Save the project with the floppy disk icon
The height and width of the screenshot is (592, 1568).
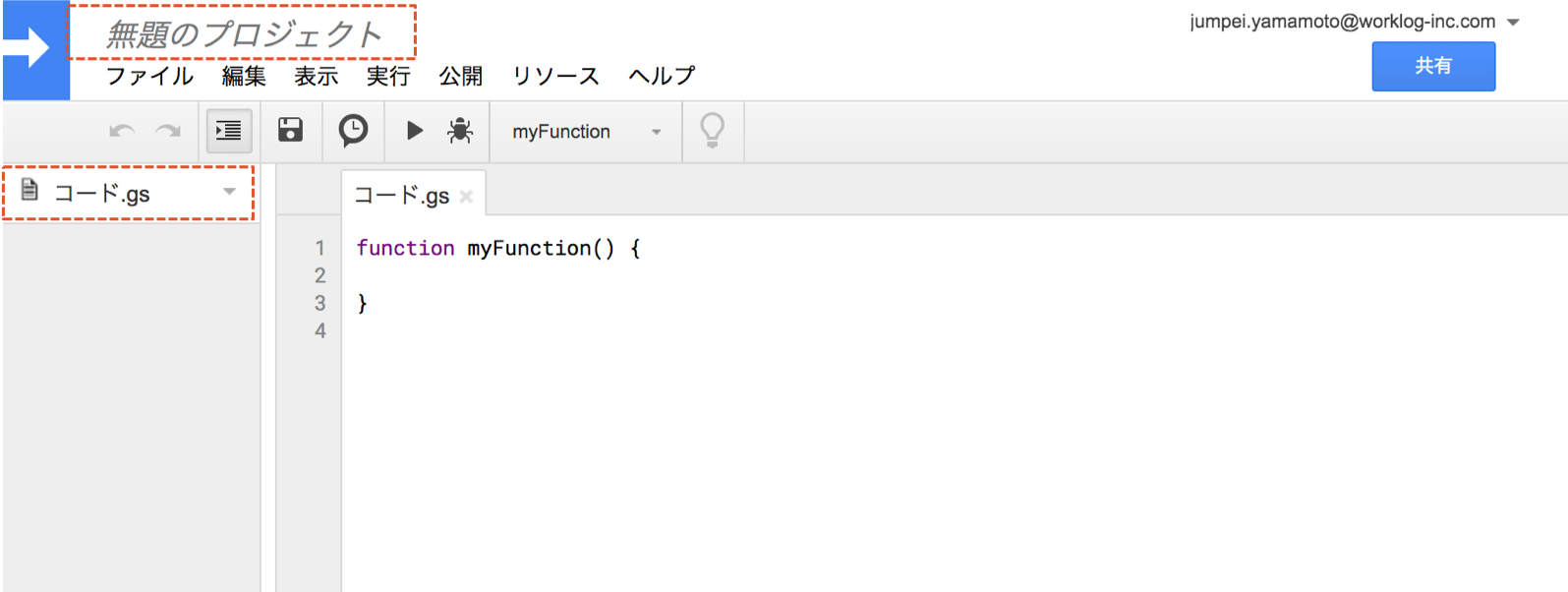pos(290,130)
